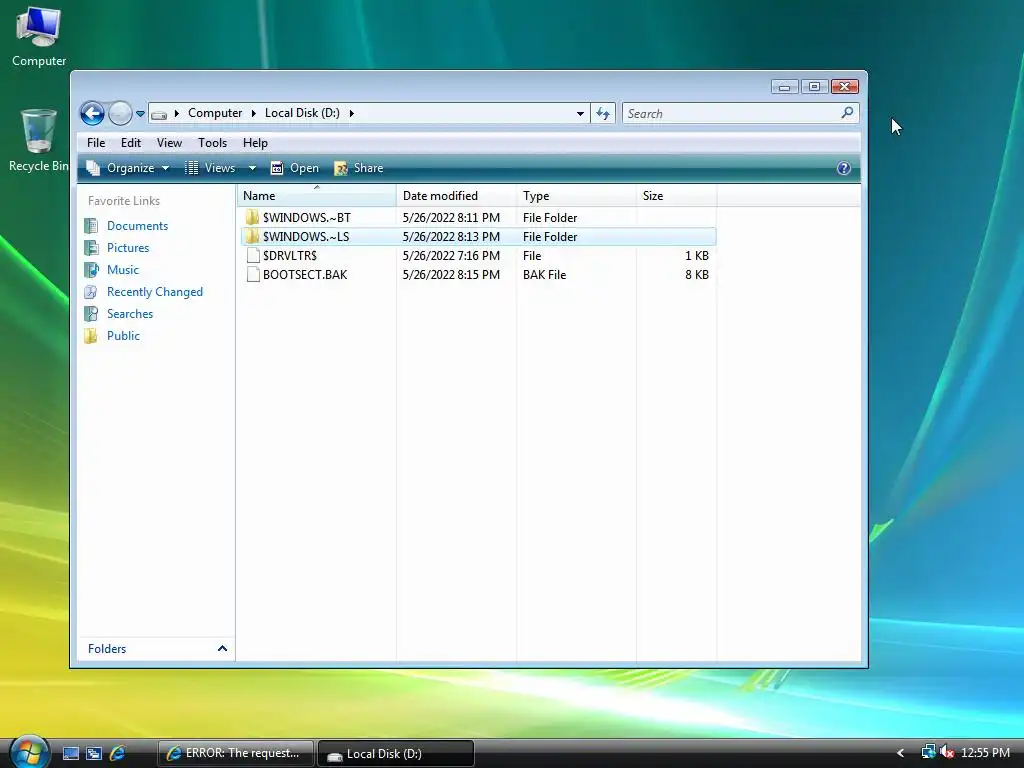Click the BAK File type cell

(x=545, y=274)
